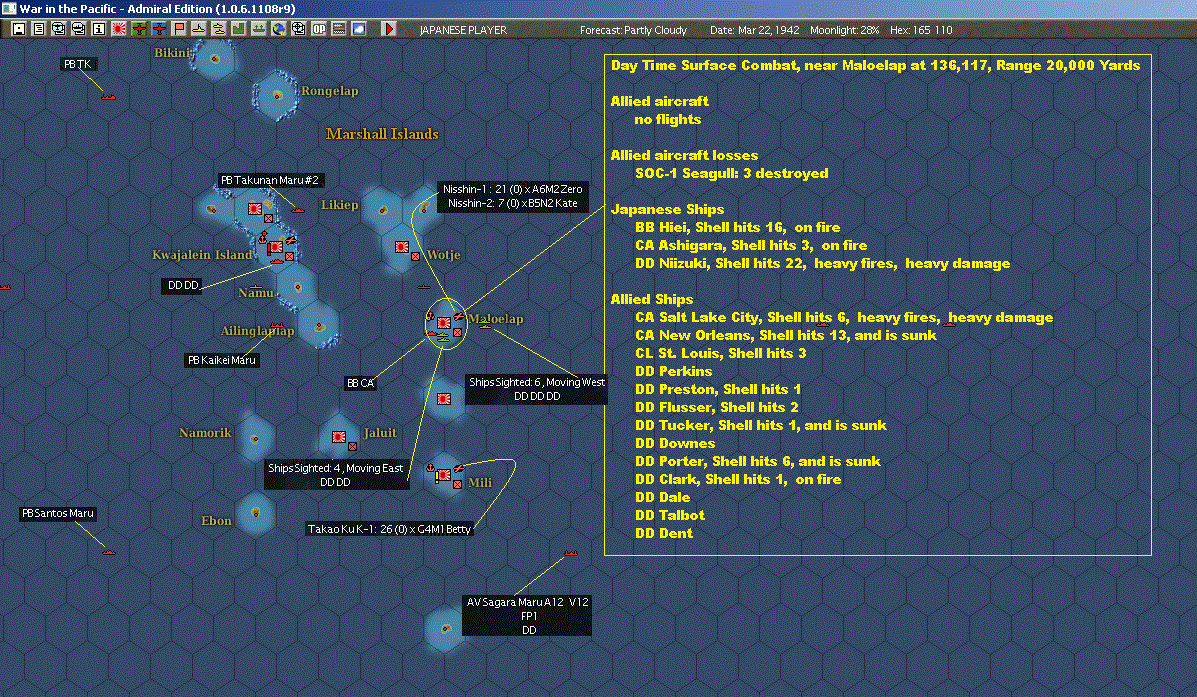
Task: Click the PB Takunan Maru #2 label
Action: (269, 180)
